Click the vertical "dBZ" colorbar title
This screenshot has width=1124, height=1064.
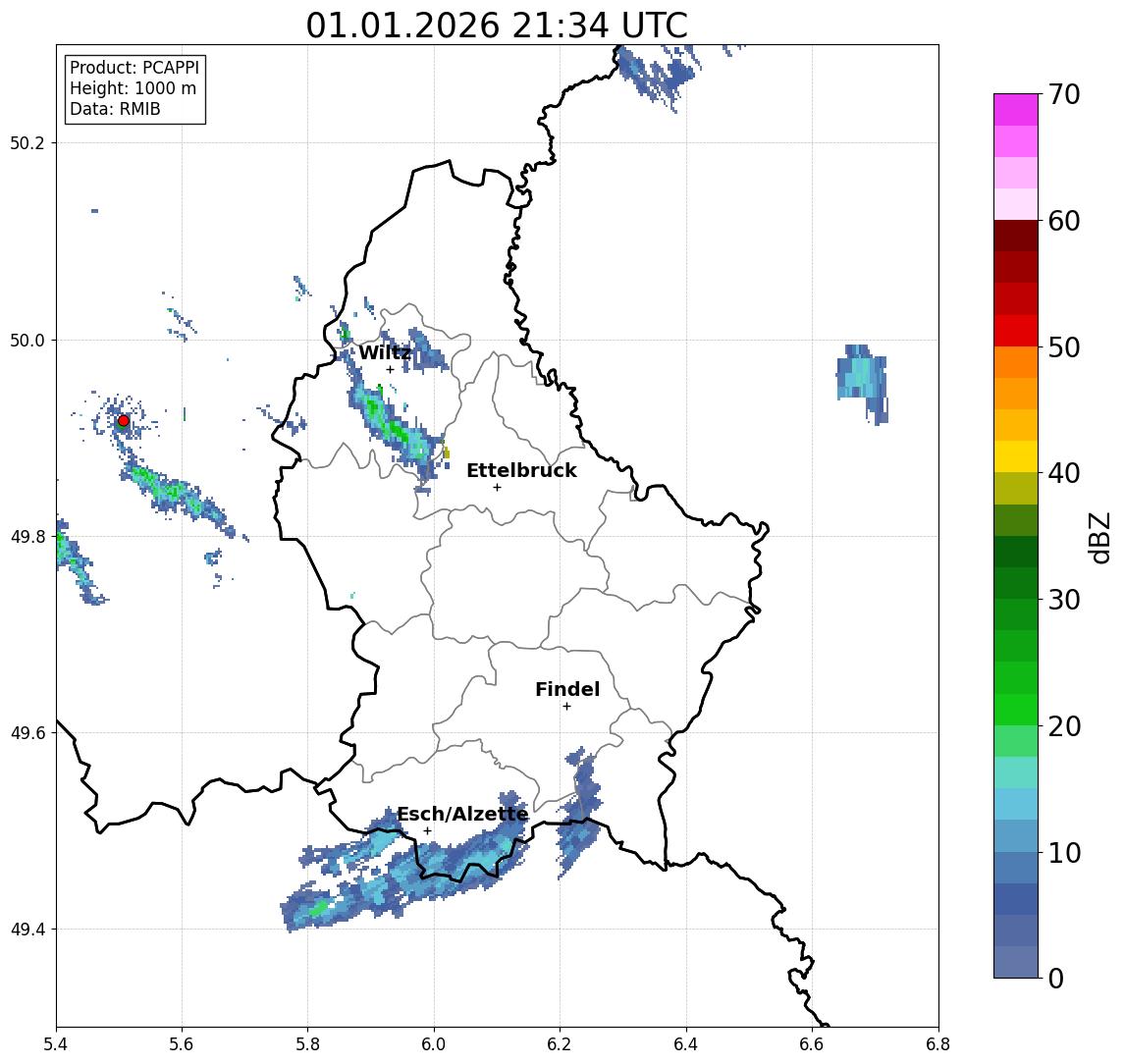coord(1099,537)
